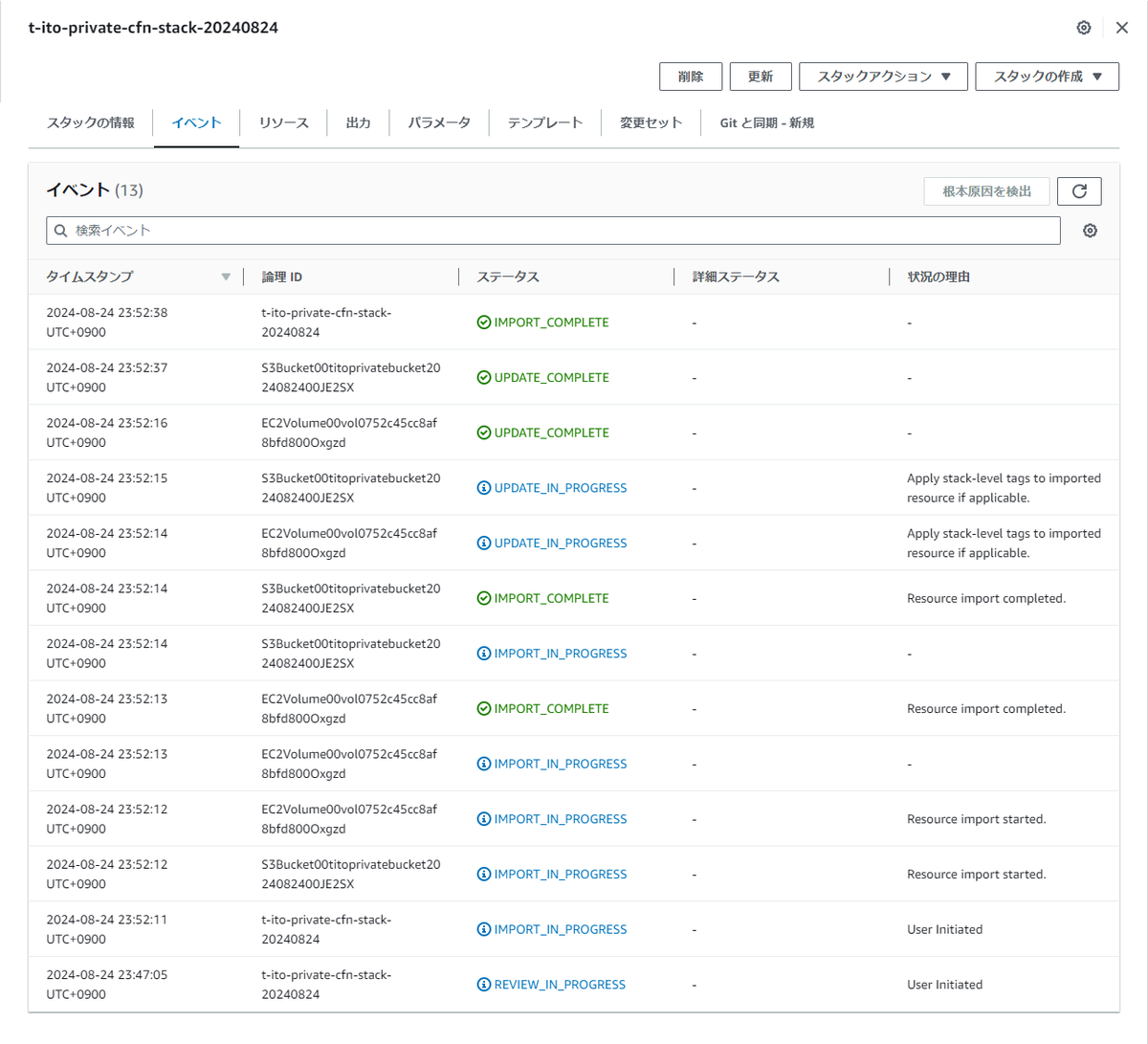Screen dimensions: 1148x1044
Task: Select the イベント tab
Action: 197,122
